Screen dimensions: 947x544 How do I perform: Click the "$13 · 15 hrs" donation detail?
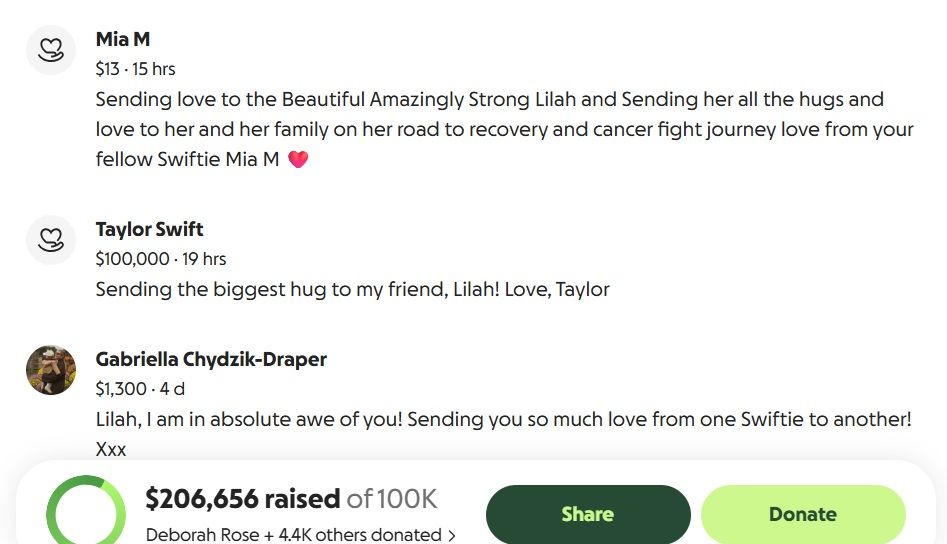click(x=135, y=69)
